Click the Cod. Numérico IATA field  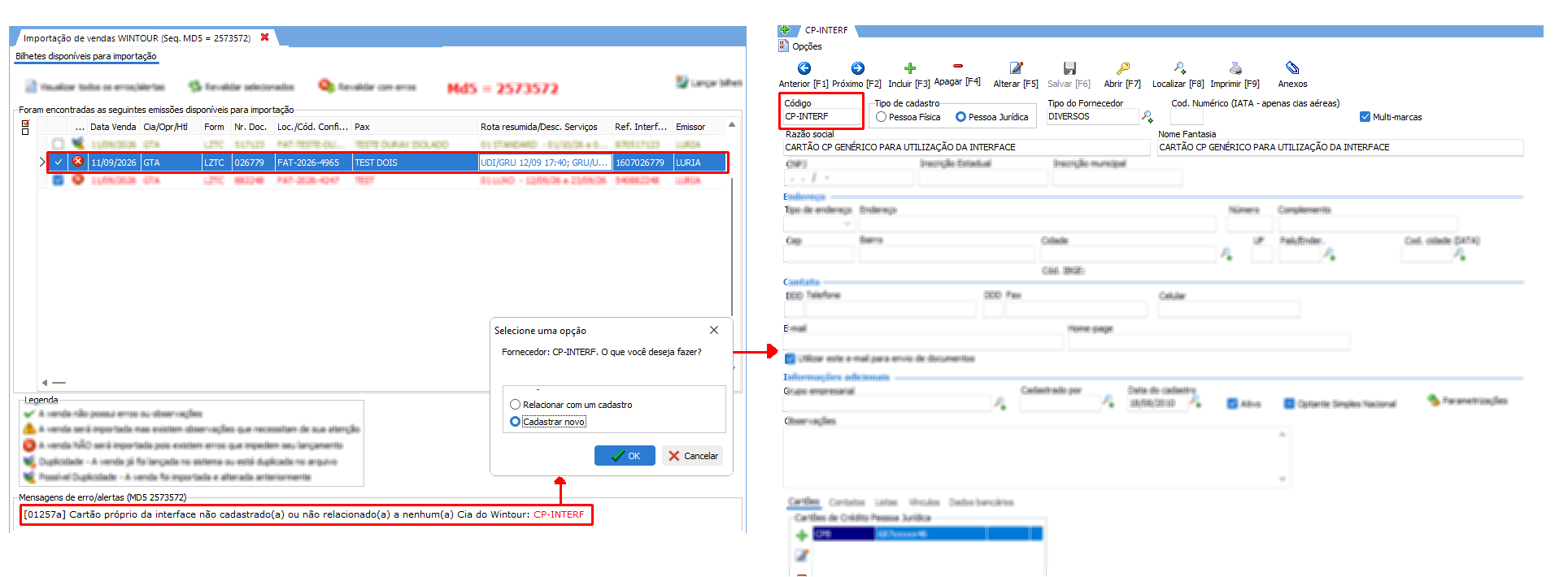(x=1187, y=117)
